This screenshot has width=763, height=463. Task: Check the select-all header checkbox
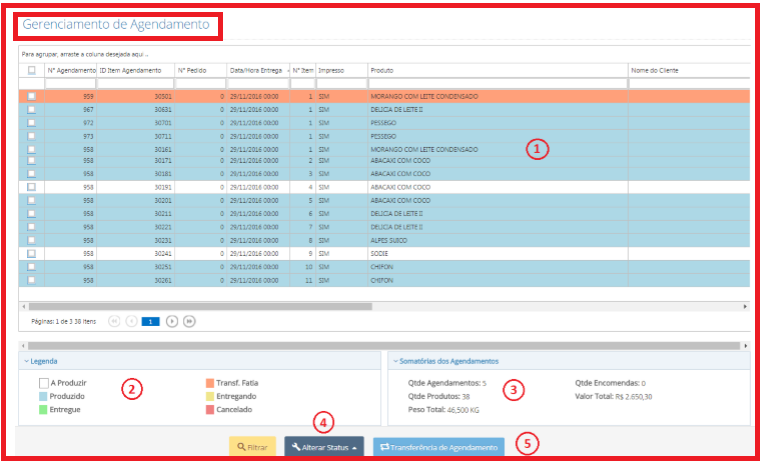tap(32, 70)
